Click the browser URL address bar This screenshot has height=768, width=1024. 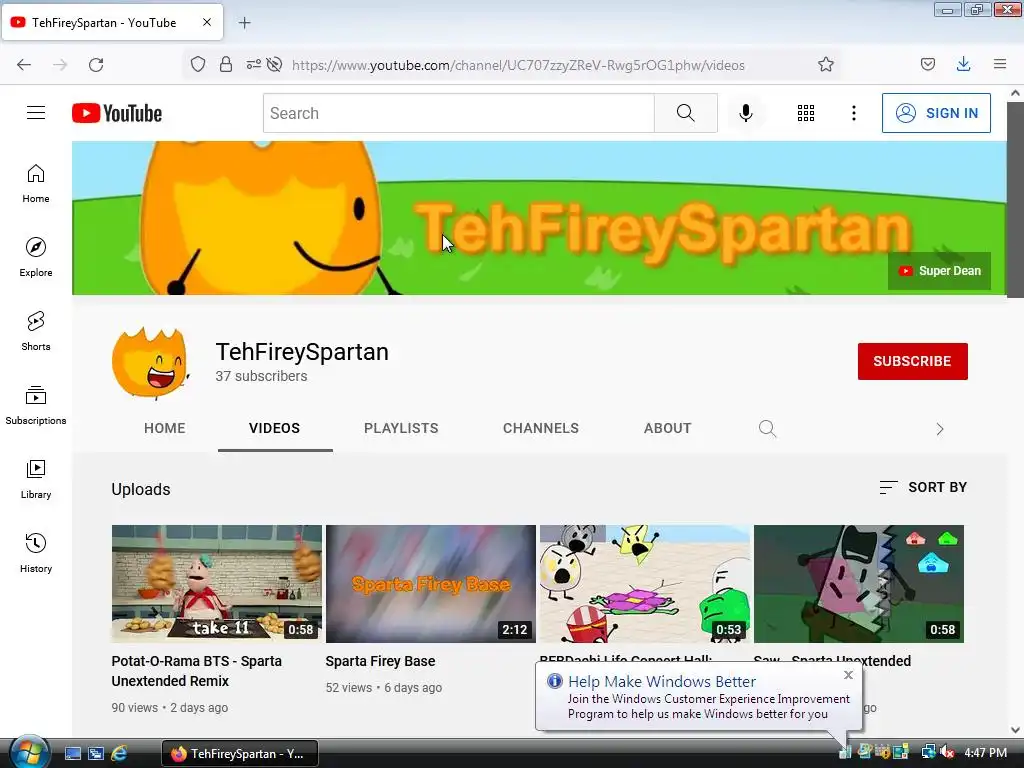pos(518,65)
